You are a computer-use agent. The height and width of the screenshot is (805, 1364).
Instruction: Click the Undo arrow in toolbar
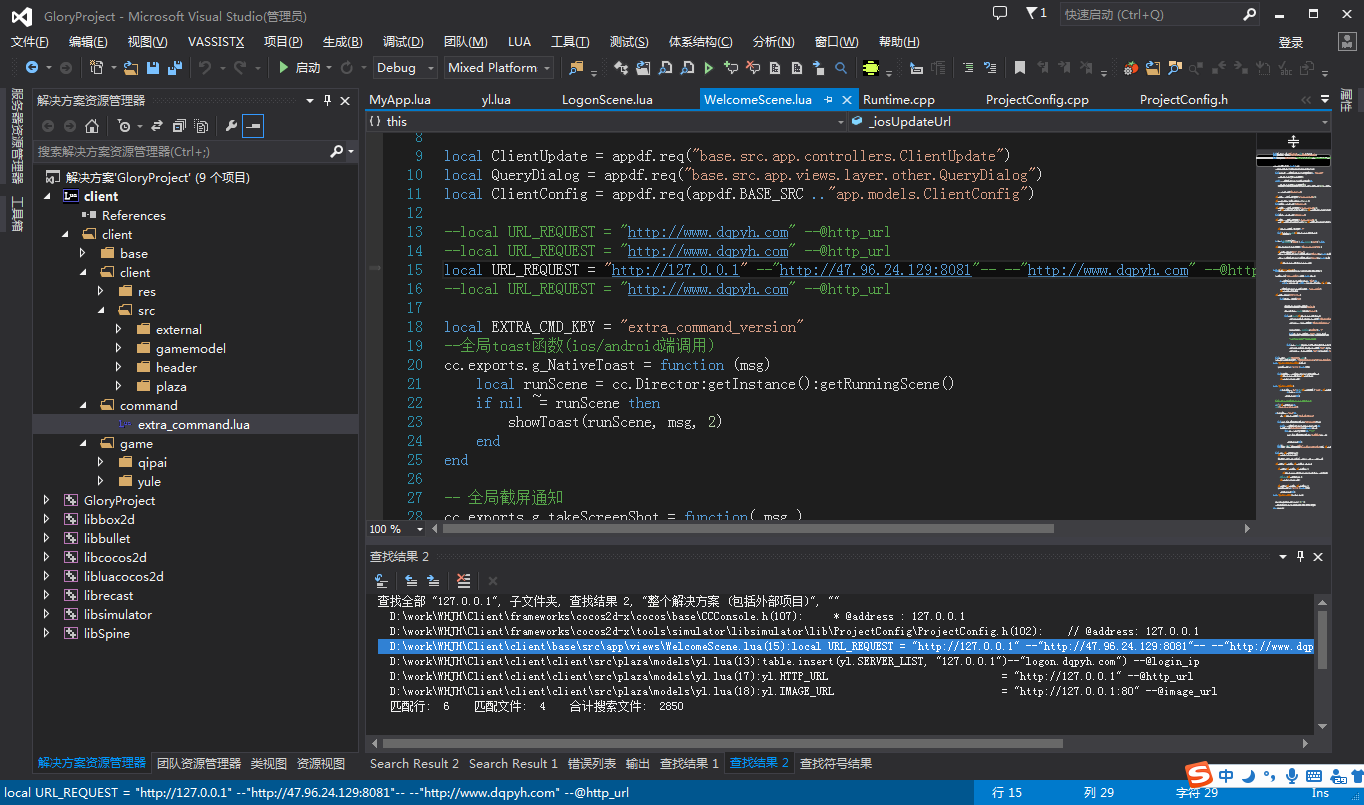(x=204, y=68)
